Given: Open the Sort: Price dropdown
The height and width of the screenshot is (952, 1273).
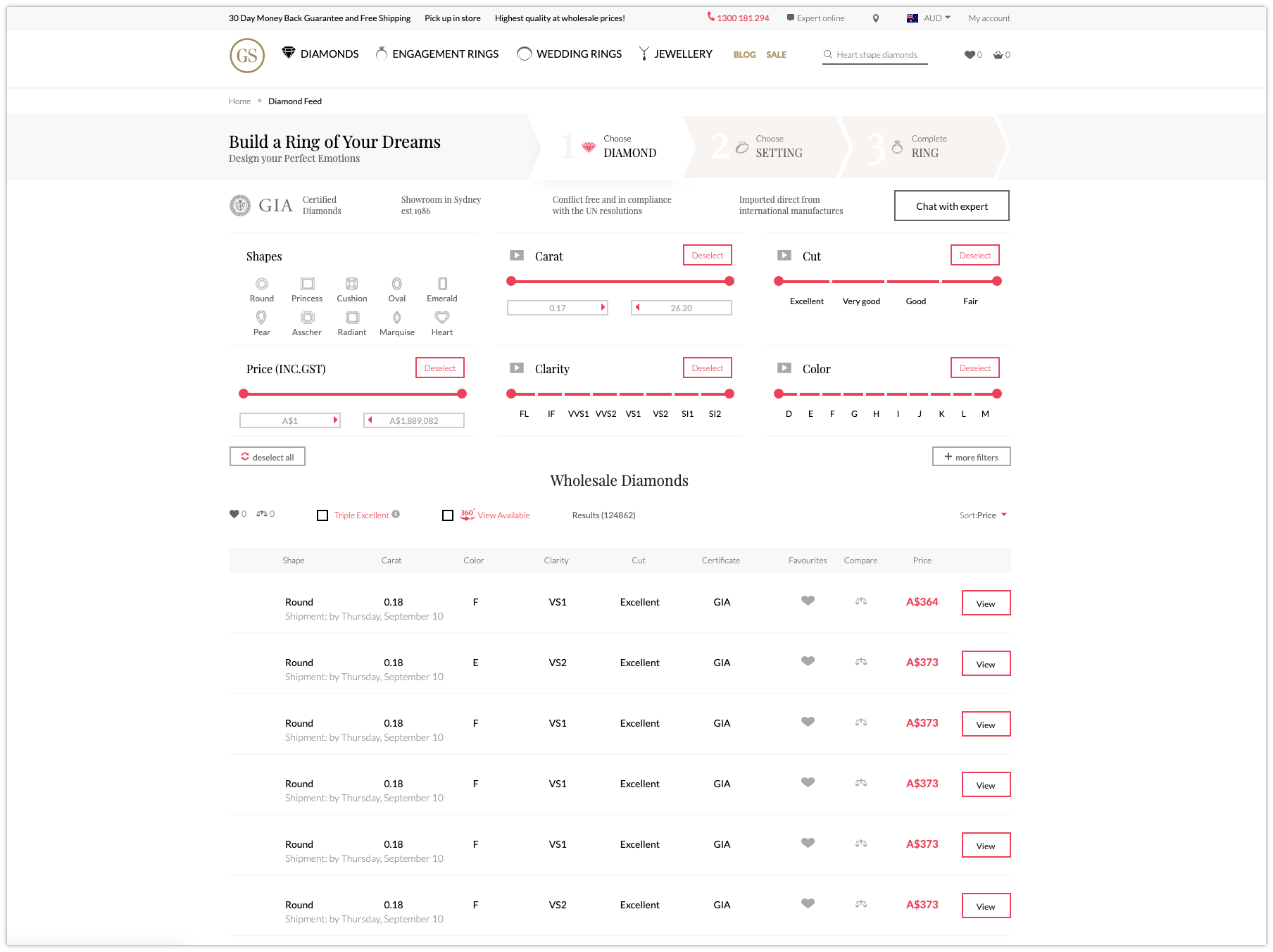Looking at the screenshot, I should pyautogui.click(x=983, y=515).
